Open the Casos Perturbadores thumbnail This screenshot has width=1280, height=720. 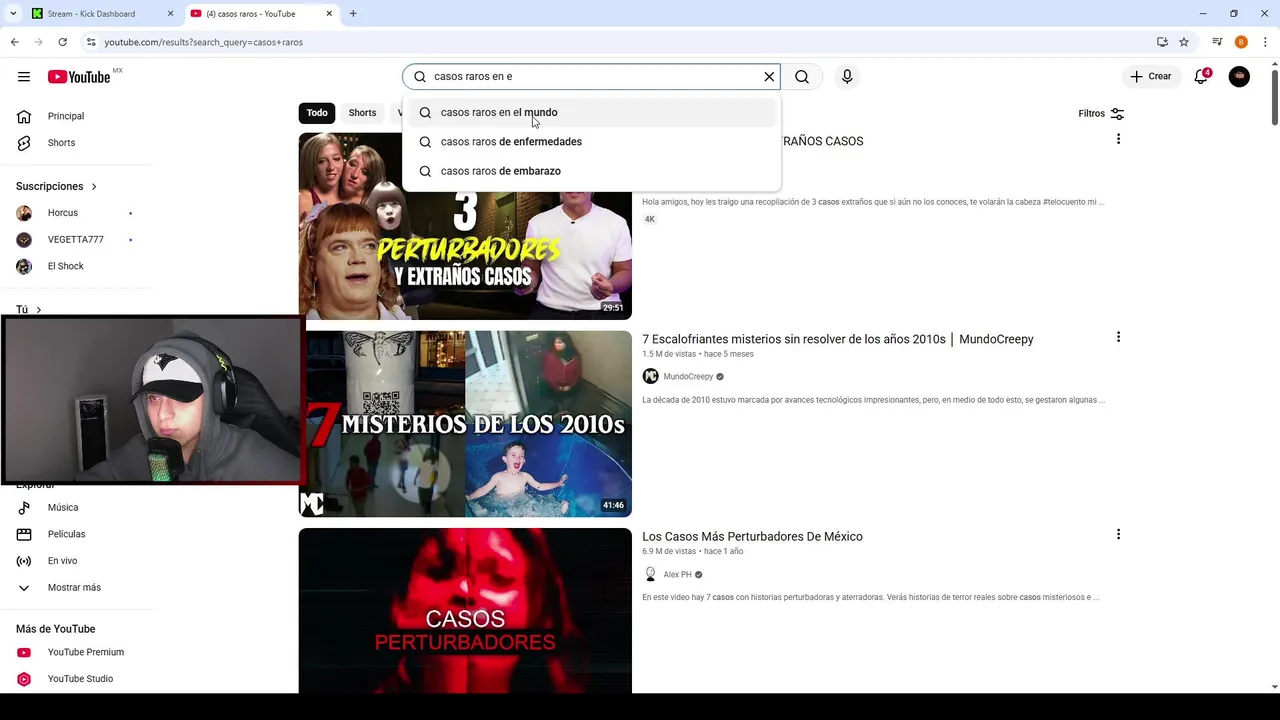pos(465,611)
